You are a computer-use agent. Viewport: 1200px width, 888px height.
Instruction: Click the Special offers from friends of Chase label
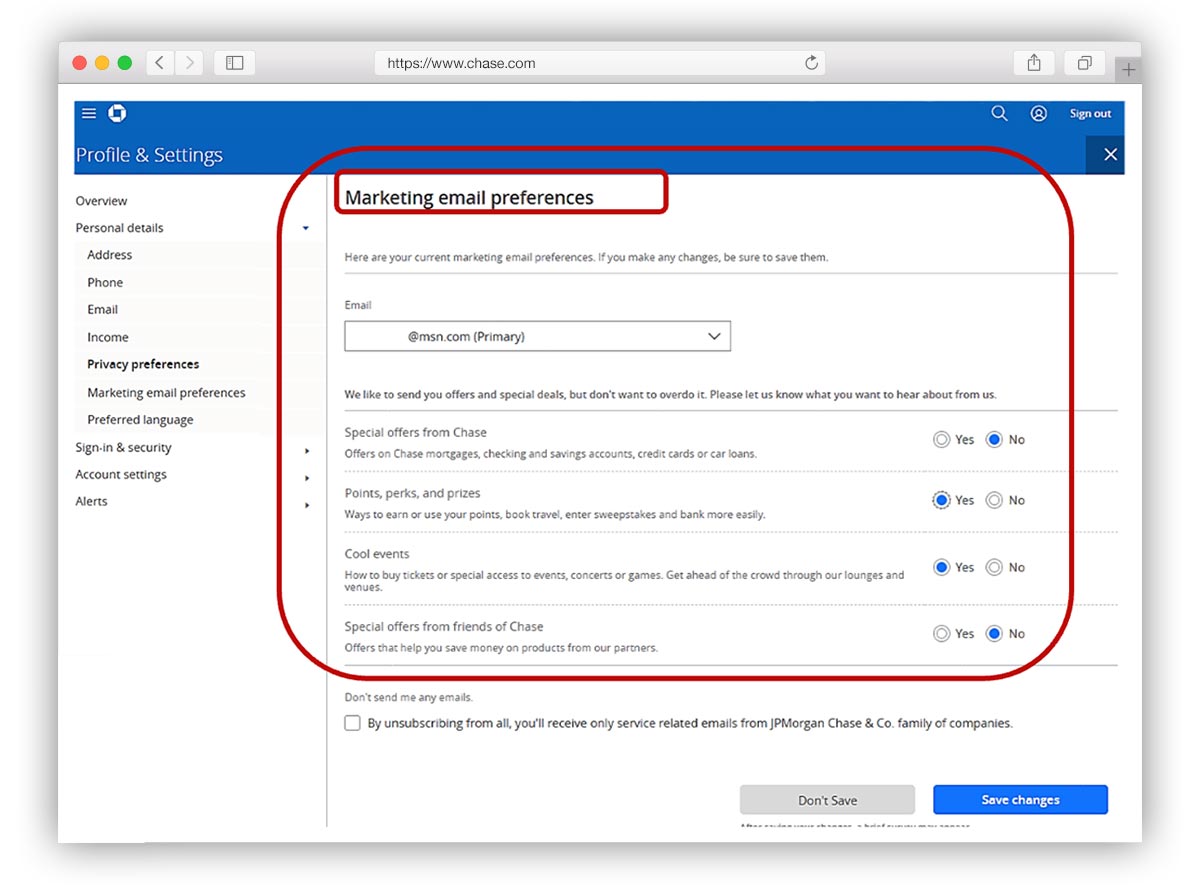444,627
